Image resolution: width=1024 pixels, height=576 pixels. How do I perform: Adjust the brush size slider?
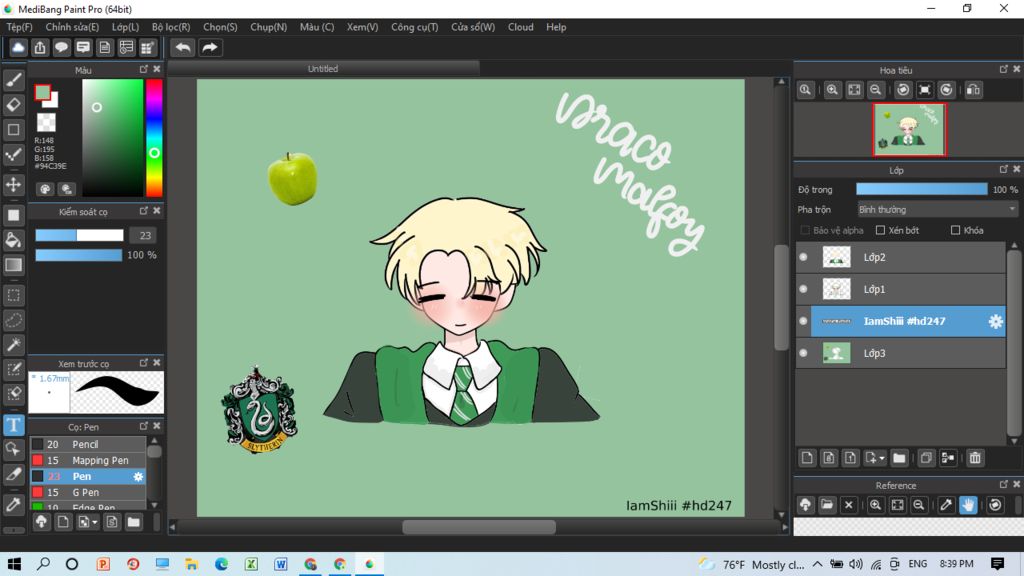coord(79,235)
